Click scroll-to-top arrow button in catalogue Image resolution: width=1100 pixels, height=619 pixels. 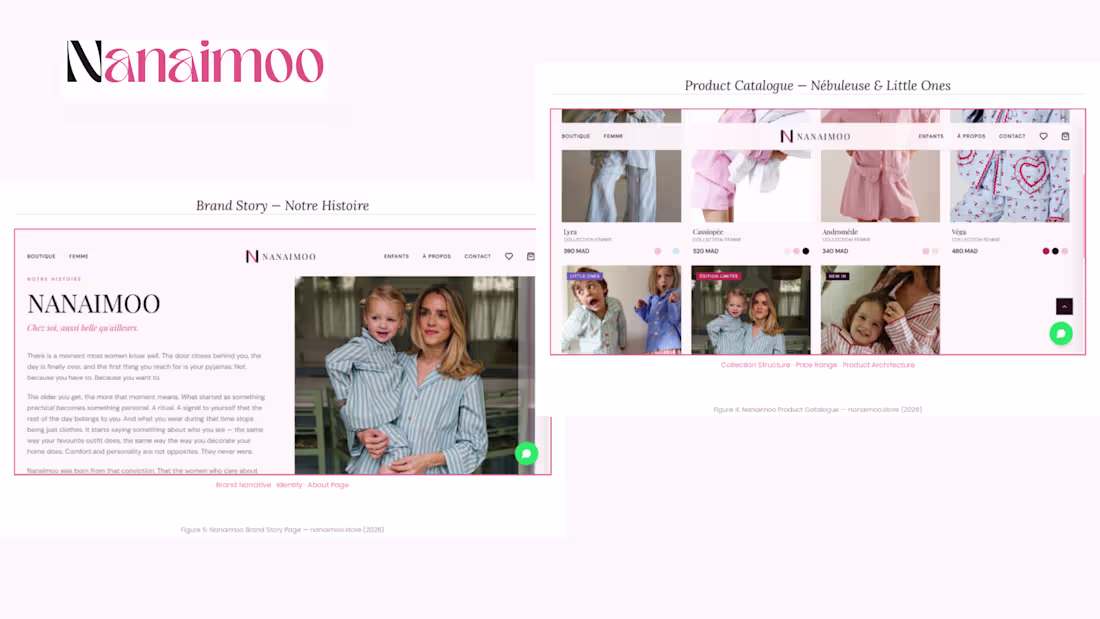(x=1064, y=306)
